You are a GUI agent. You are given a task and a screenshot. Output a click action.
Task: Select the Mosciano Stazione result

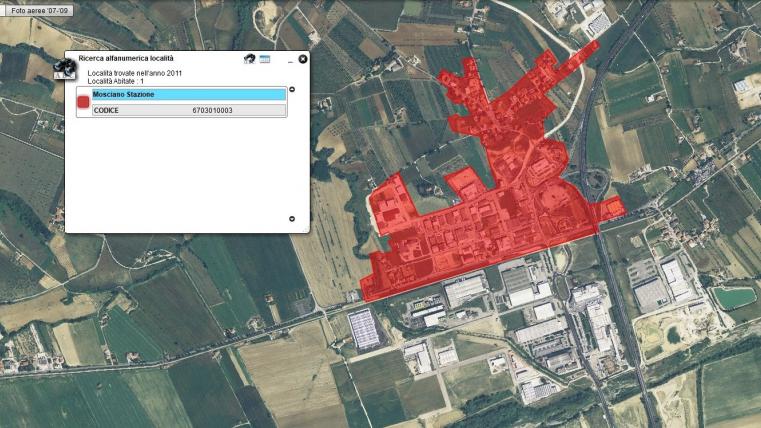click(x=189, y=95)
